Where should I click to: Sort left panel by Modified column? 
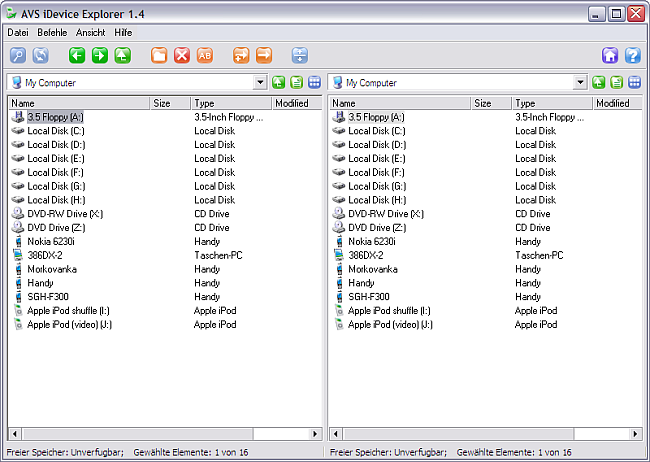pyautogui.click(x=297, y=103)
